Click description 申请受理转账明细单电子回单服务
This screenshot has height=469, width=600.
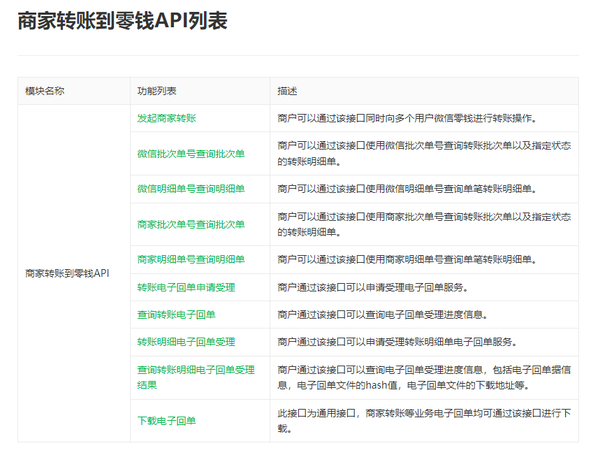(x=397, y=342)
